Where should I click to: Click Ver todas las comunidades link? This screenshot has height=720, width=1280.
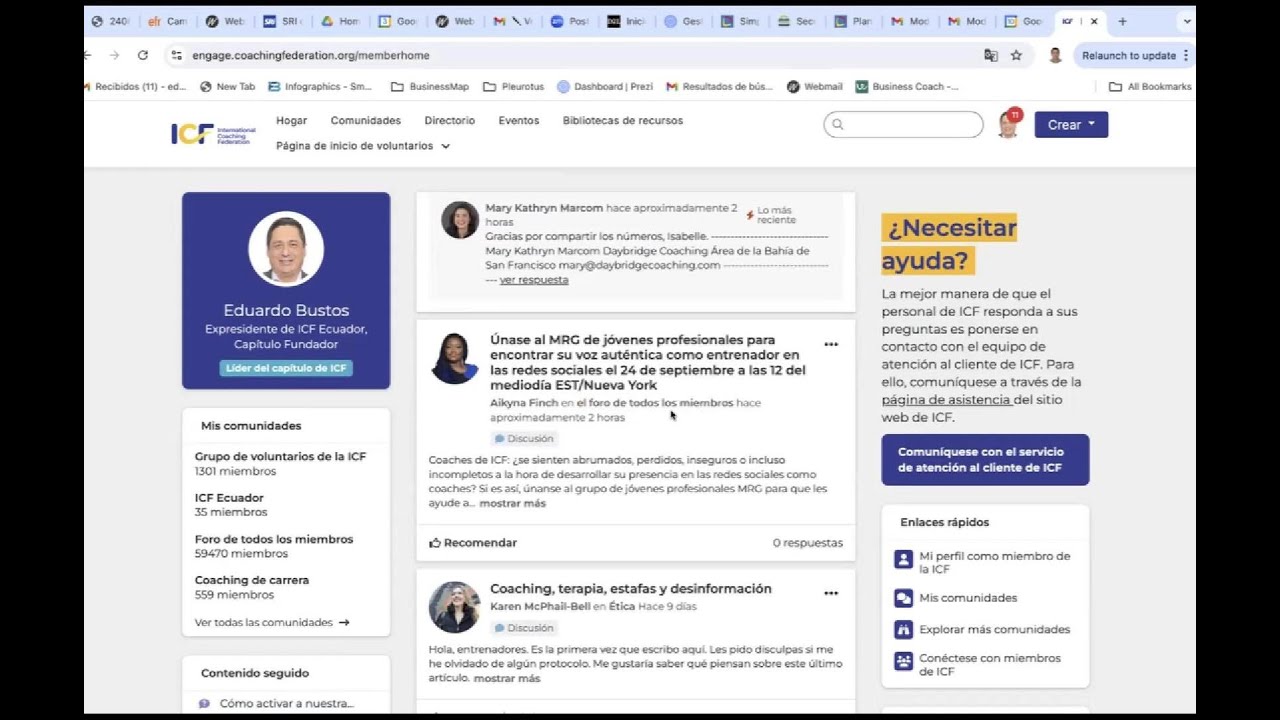tap(272, 622)
